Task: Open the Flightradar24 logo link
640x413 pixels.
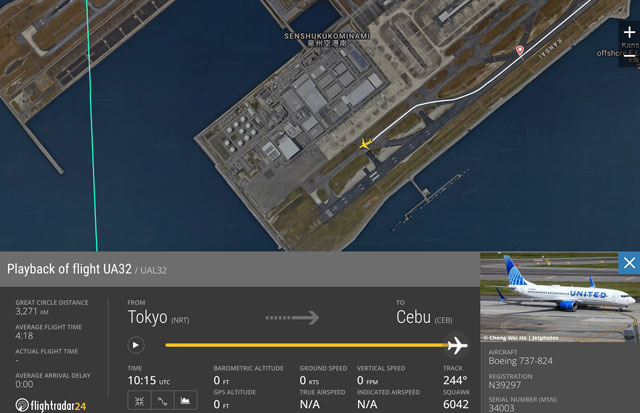Action: (x=51, y=405)
